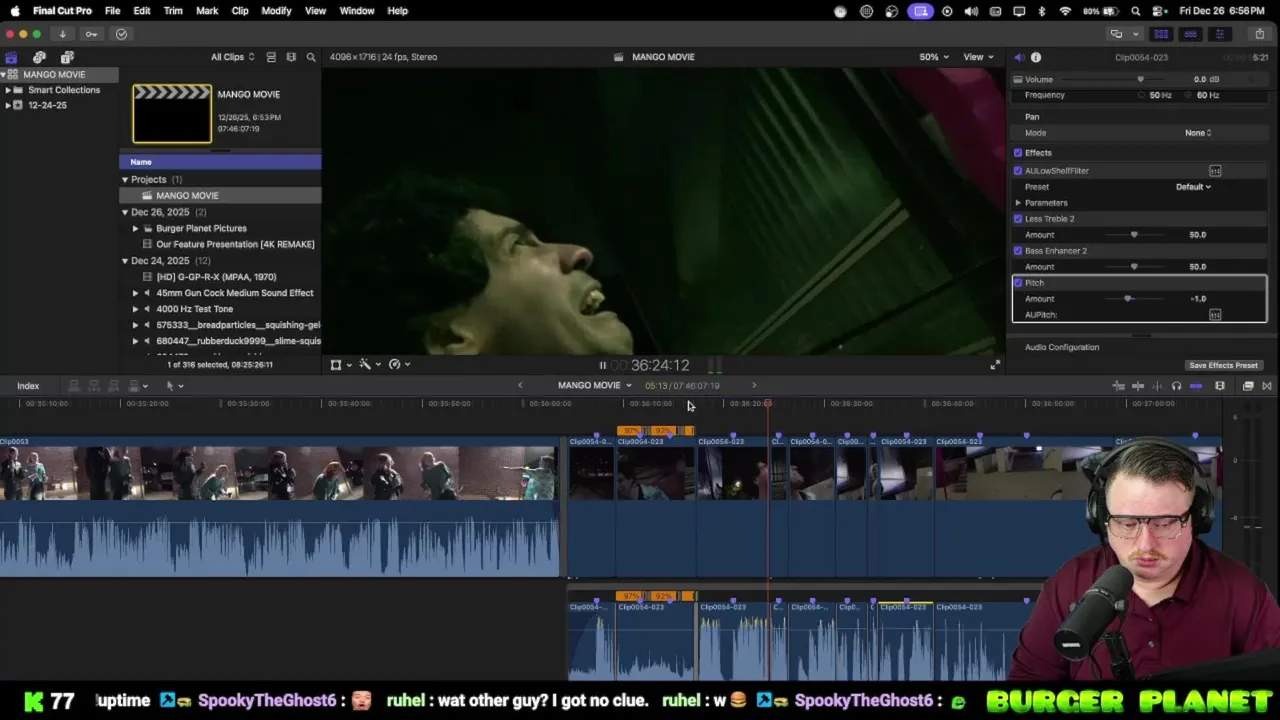Open the Trim menu
This screenshot has width=1280, height=720.
pyautogui.click(x=173, y=11)
